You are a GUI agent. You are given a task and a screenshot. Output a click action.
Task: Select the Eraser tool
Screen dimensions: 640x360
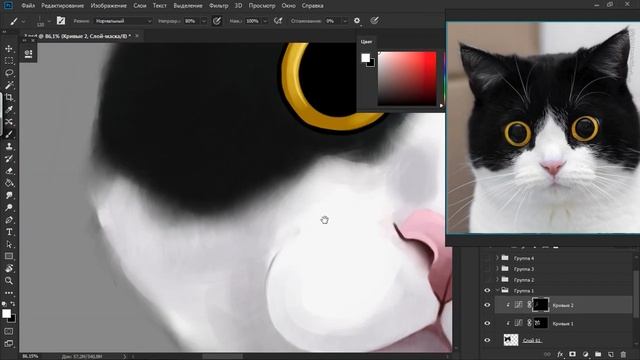[x=9, y=171]
